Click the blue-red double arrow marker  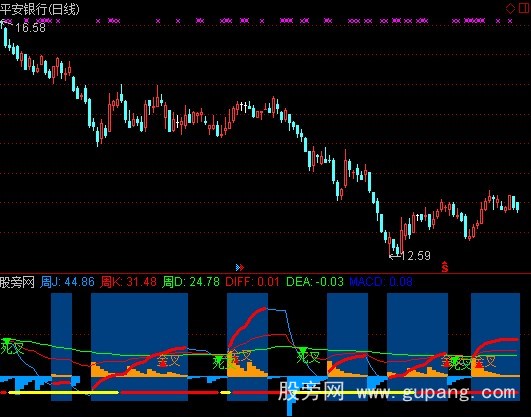coord(240,268)
